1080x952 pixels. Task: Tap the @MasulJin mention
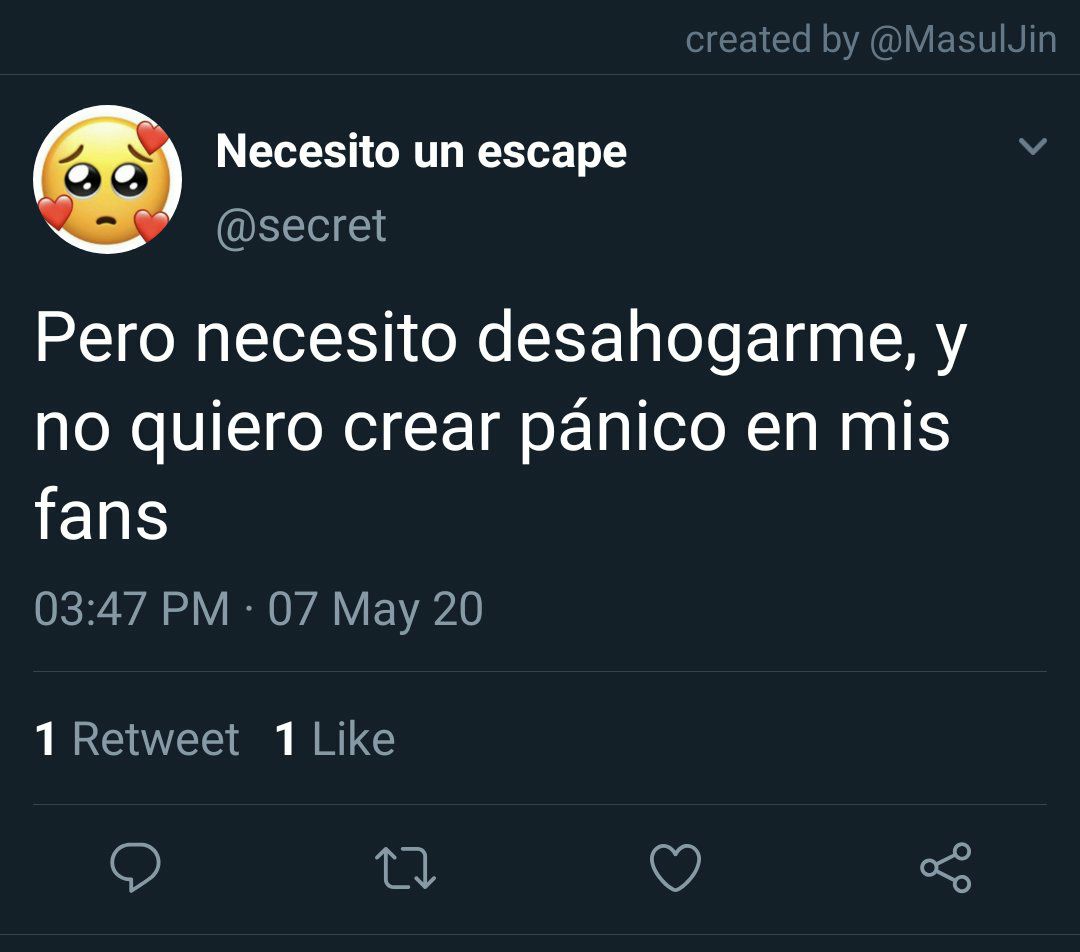point(963,39)
